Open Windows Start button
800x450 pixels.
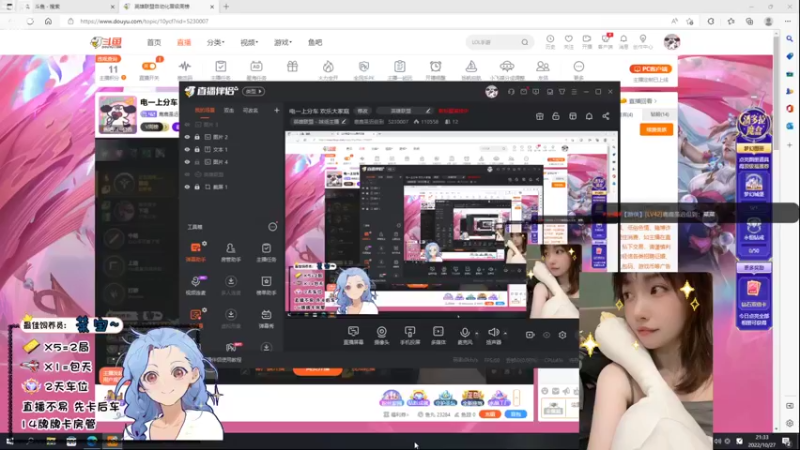point(9,441)
